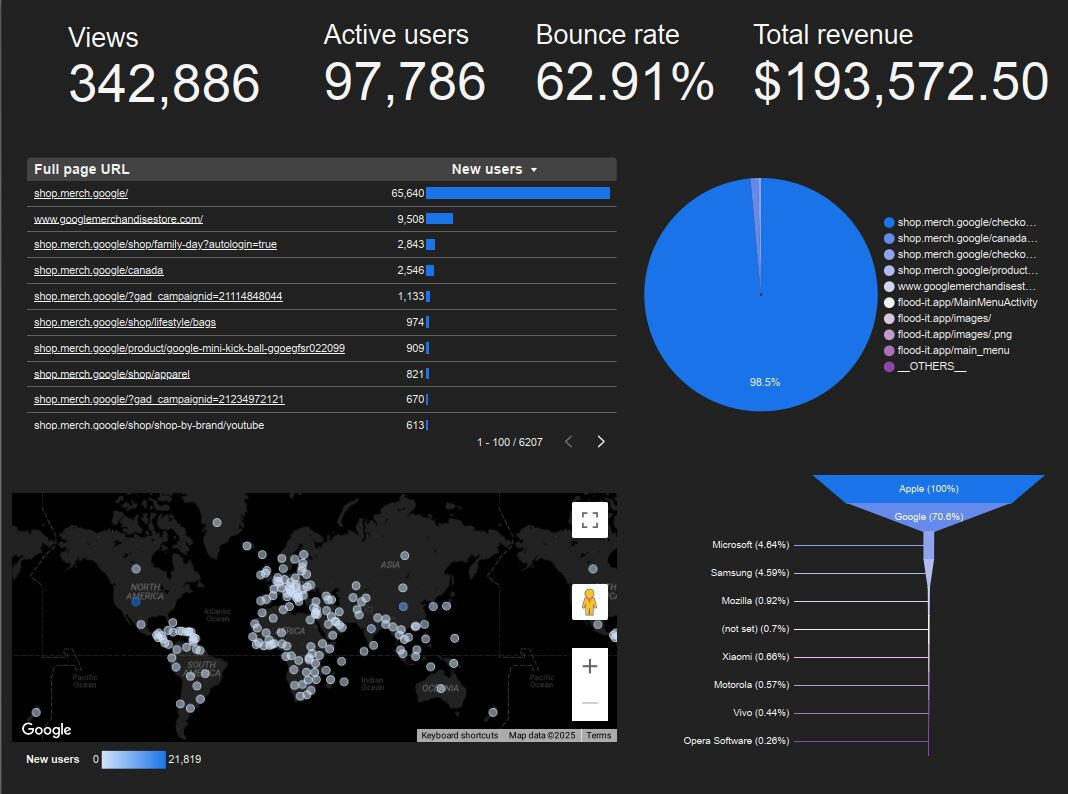Select the Street View pegman icon
This screenshot has height=794, width=1068.
point(589,602)
